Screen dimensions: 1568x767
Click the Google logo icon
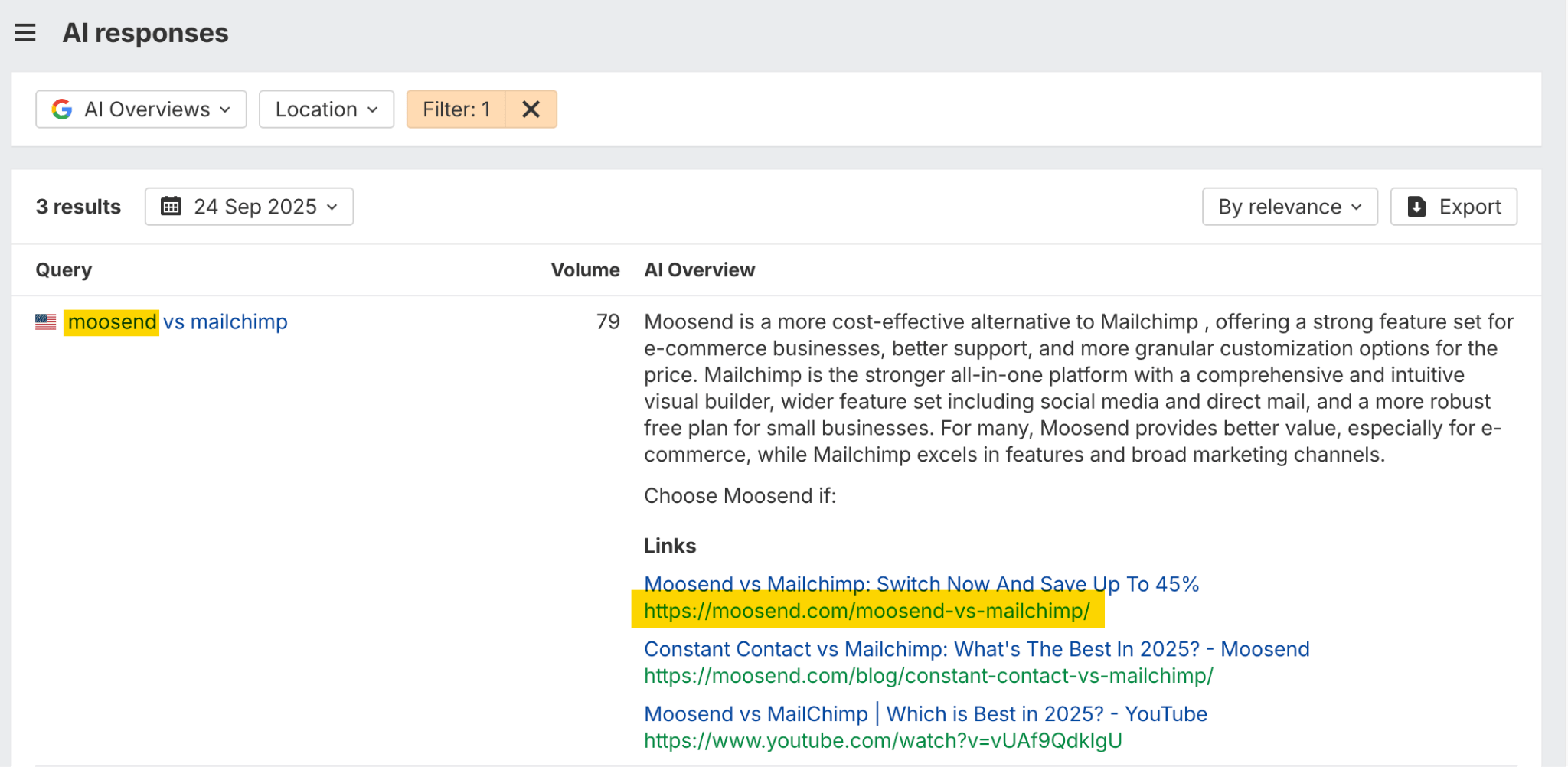tap(62, 109)
